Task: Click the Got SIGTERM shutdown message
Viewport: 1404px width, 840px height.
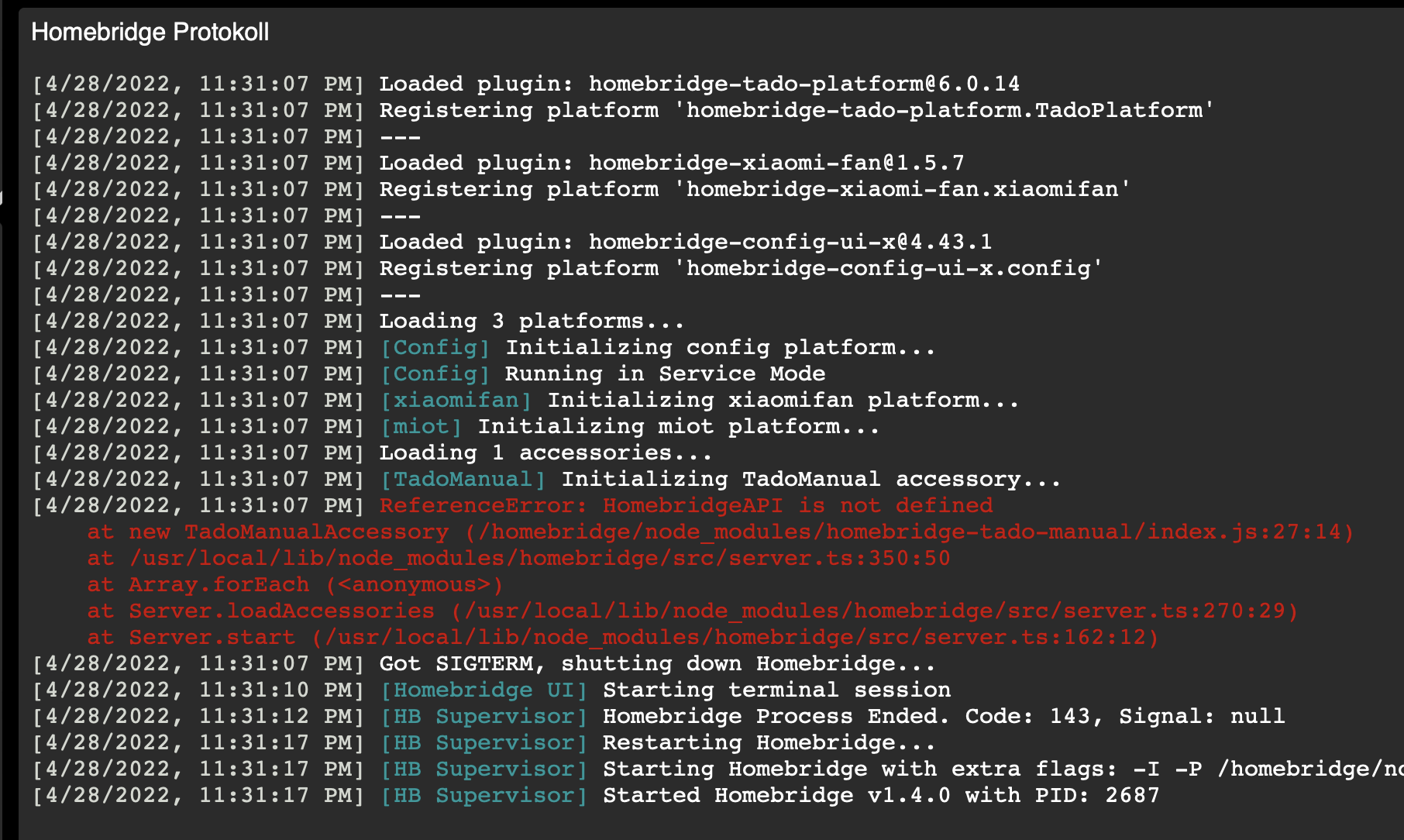Action: click(657, 663)
